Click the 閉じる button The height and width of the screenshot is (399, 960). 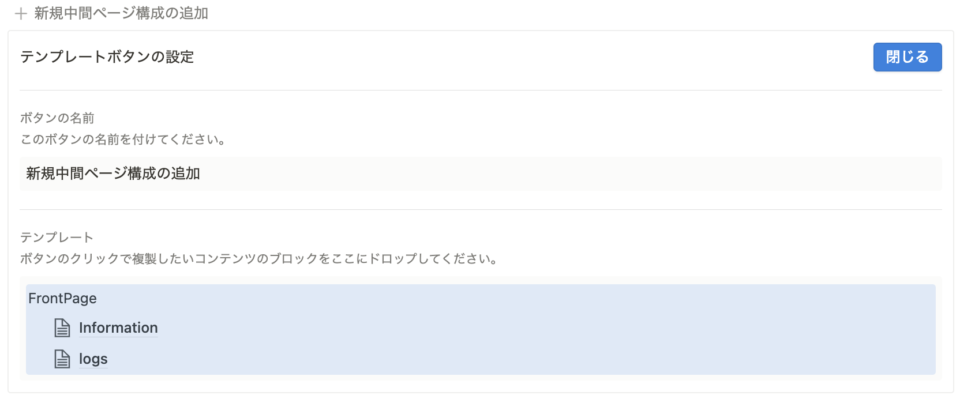point(907,58)
